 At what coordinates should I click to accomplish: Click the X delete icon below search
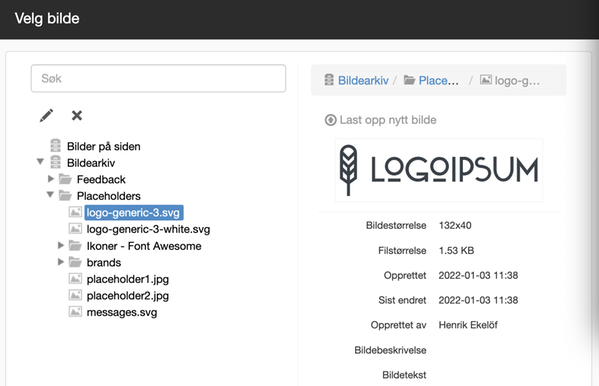pyautogui.click(x=77, y=115)
